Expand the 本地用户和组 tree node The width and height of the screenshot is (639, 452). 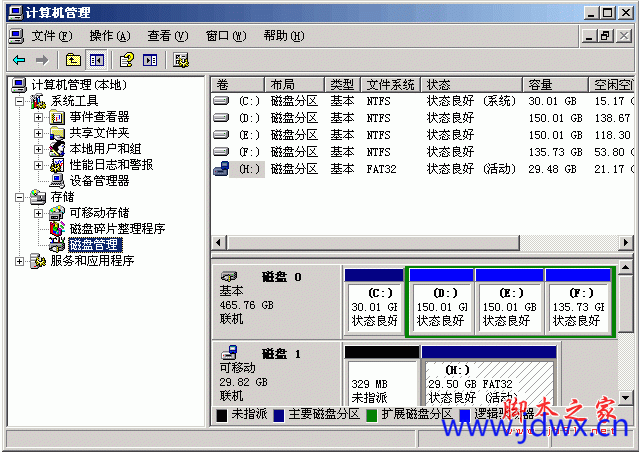(38, 149)
